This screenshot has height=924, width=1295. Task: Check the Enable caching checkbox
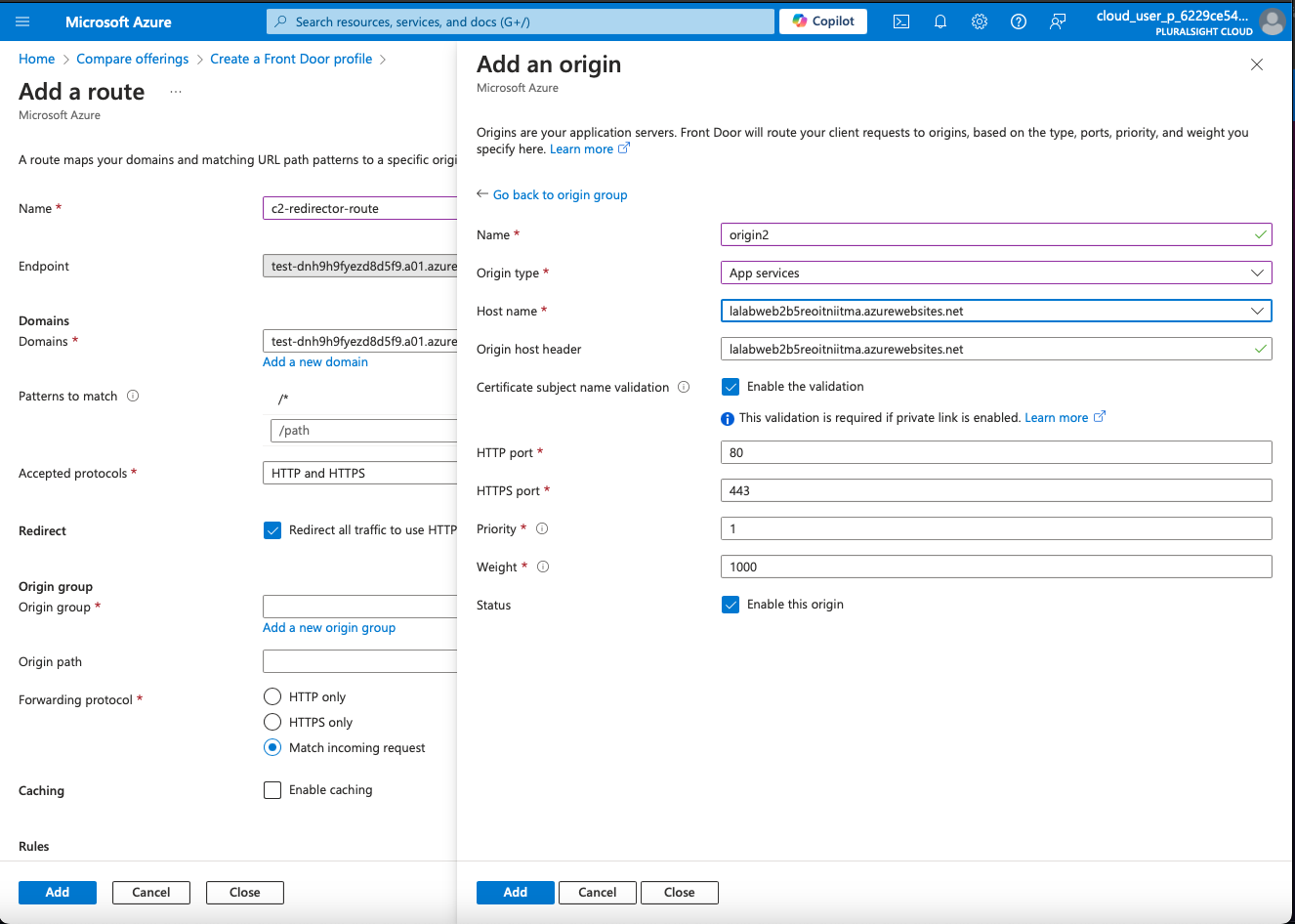(x=272, y=790)
